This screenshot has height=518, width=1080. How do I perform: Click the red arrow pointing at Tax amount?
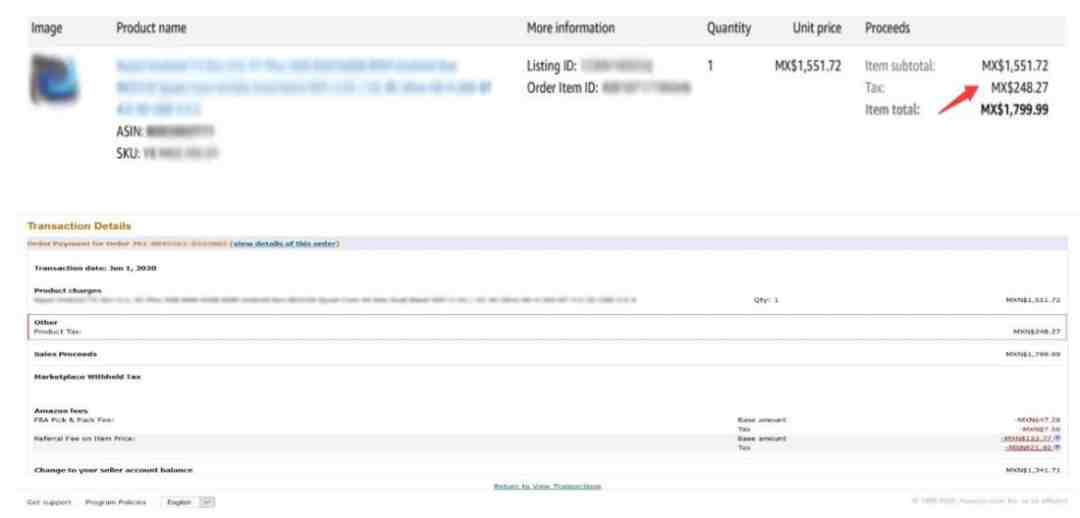[959, 100]
